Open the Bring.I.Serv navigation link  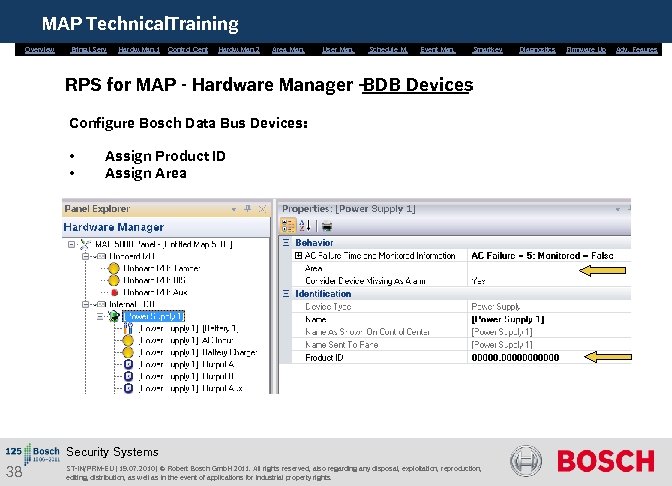(89, 50)
